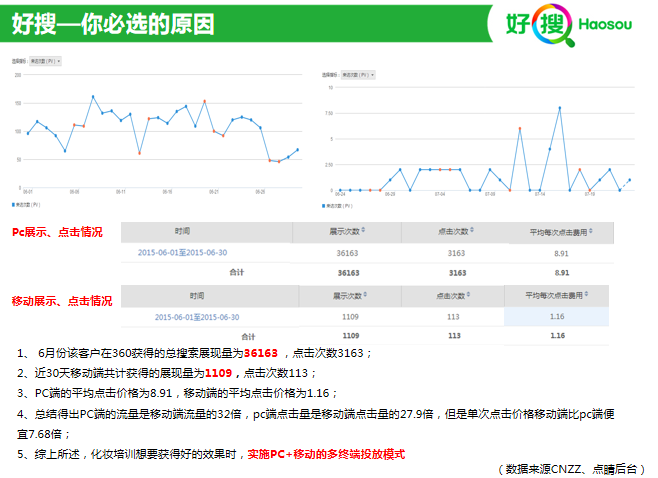Sort PC table by 平均每次点击费用 arrow icon
Image resolution: width=658 pixels, height=478 pixels.
pyautogui.click(x=591, y=231)
